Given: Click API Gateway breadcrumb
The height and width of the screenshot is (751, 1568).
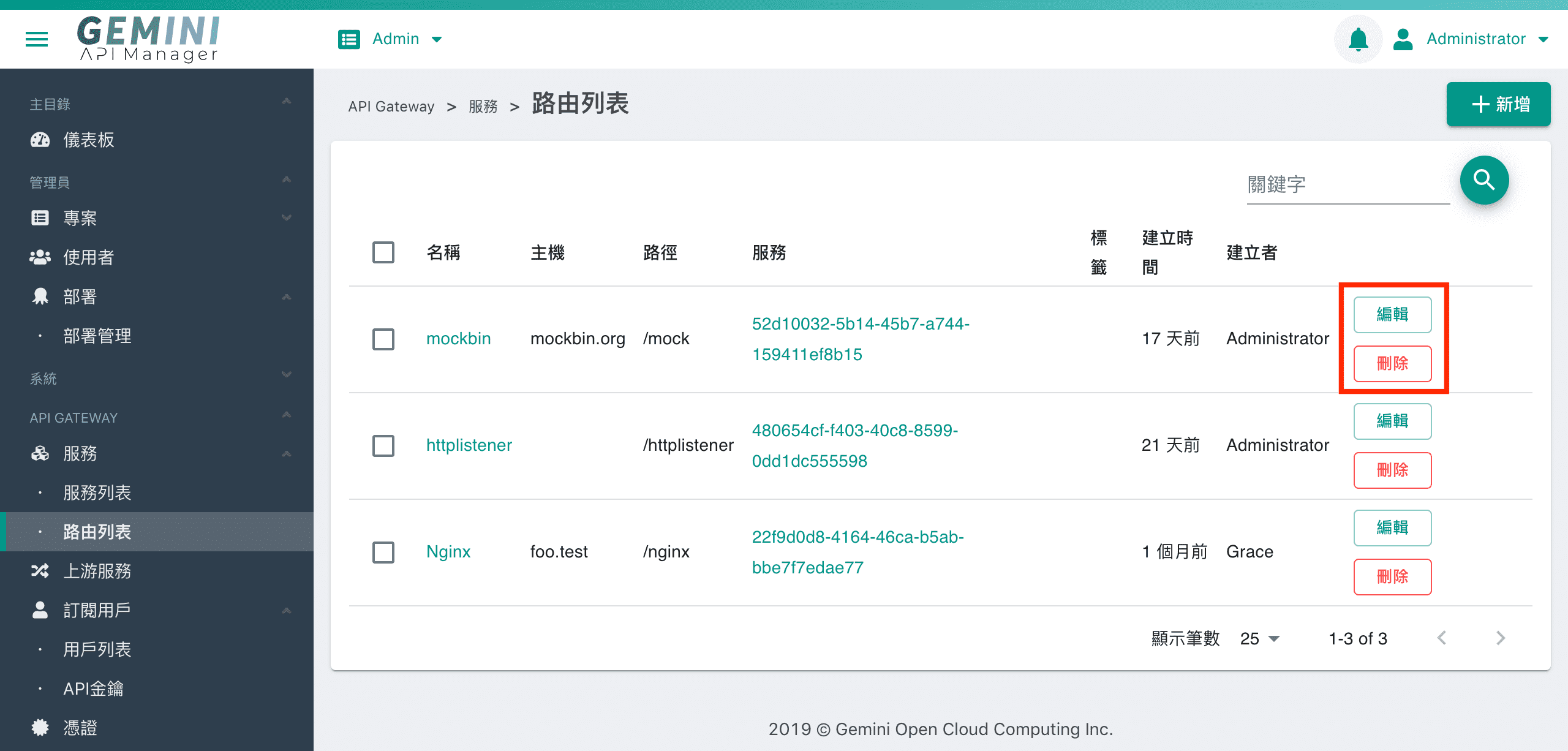Looking at the screenshot, I should point(391,107).
